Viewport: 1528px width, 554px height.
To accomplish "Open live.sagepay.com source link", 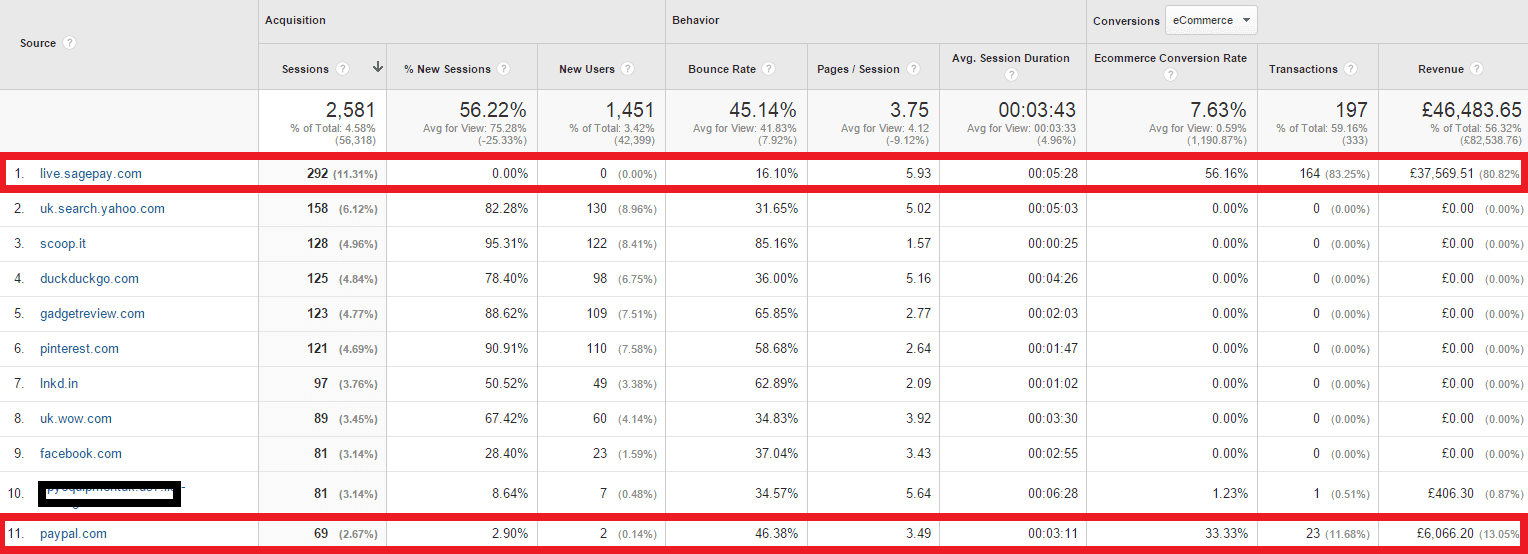I will [91, 173].
